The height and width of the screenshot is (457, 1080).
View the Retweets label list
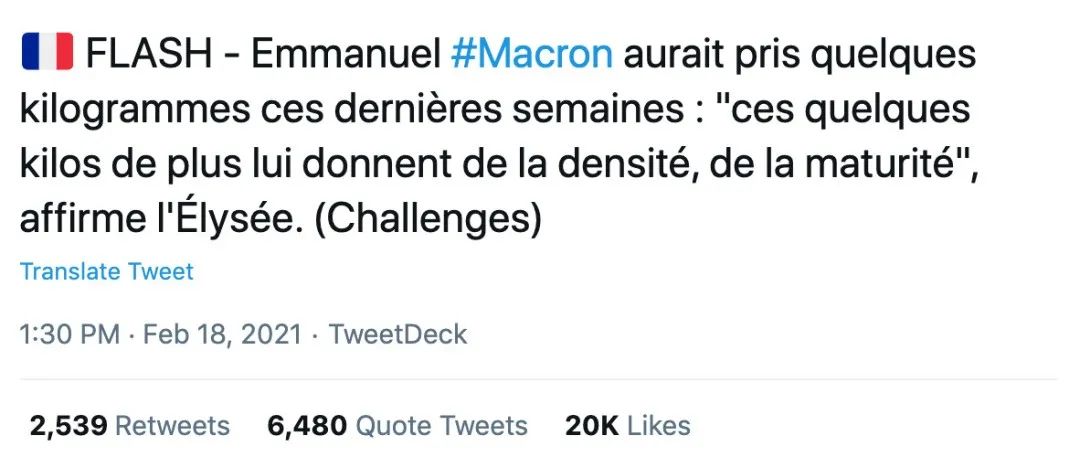(173, 425)
